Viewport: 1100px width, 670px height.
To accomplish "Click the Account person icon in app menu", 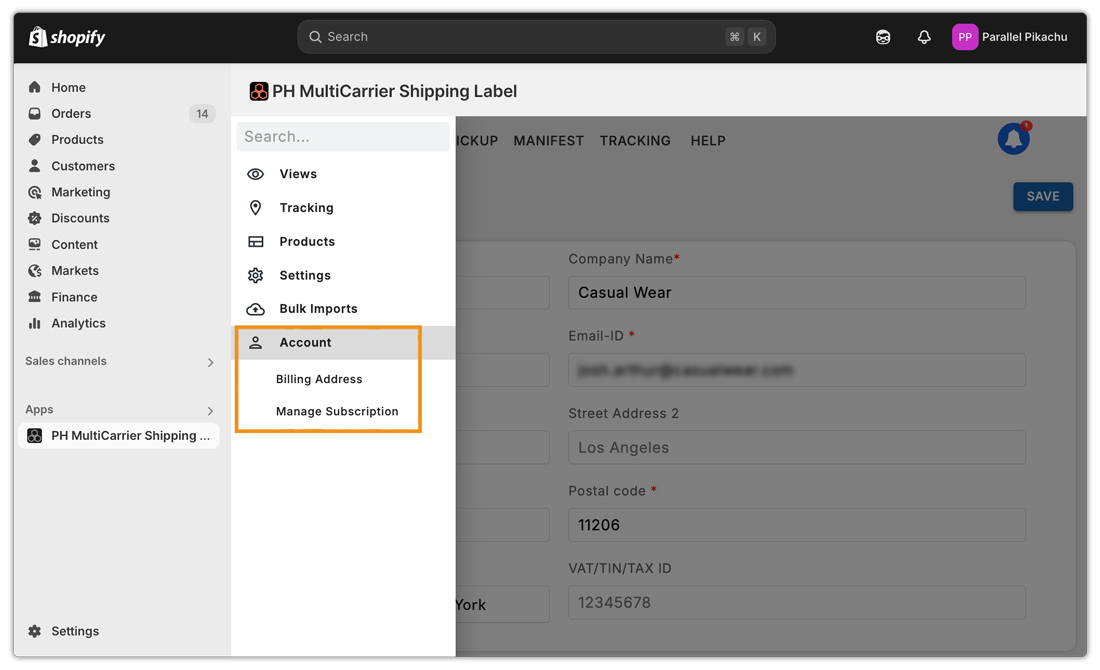I will [255, 342].
